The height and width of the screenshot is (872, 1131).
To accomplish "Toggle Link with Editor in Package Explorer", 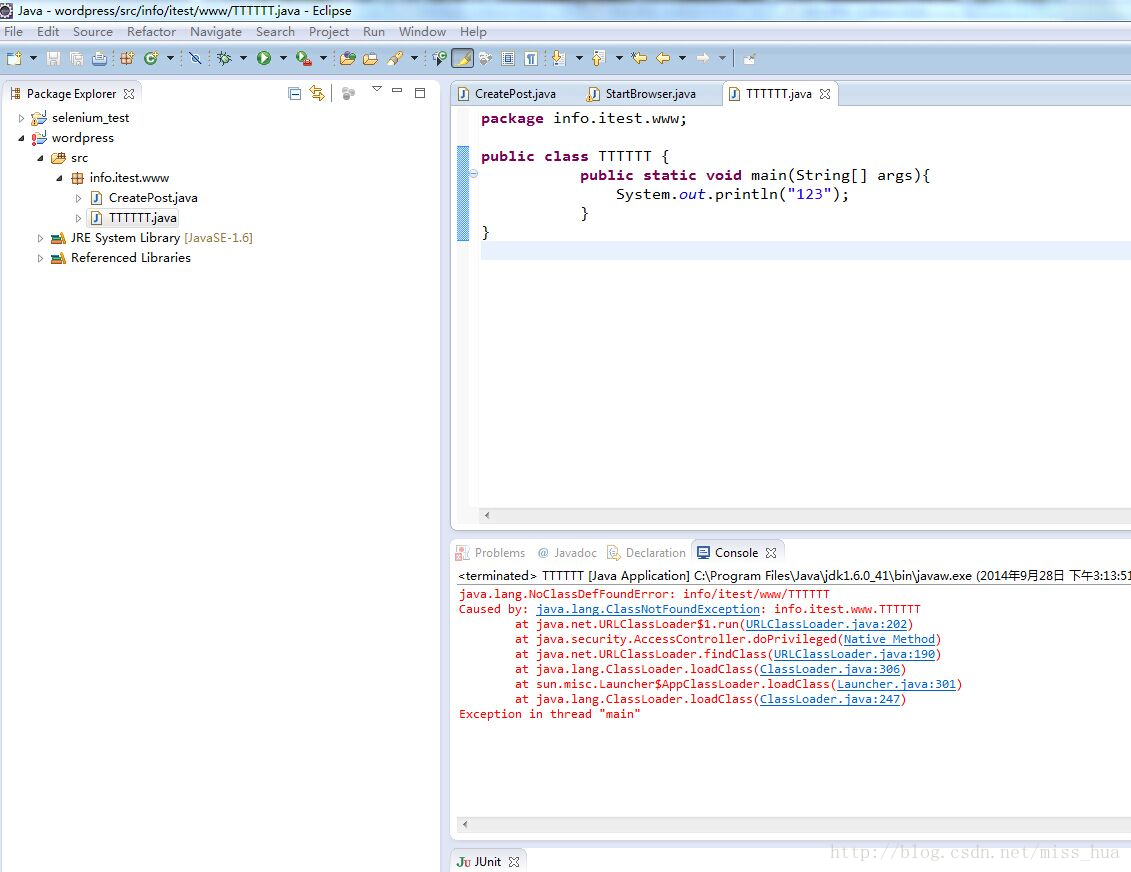I will (x=317, y=93).
